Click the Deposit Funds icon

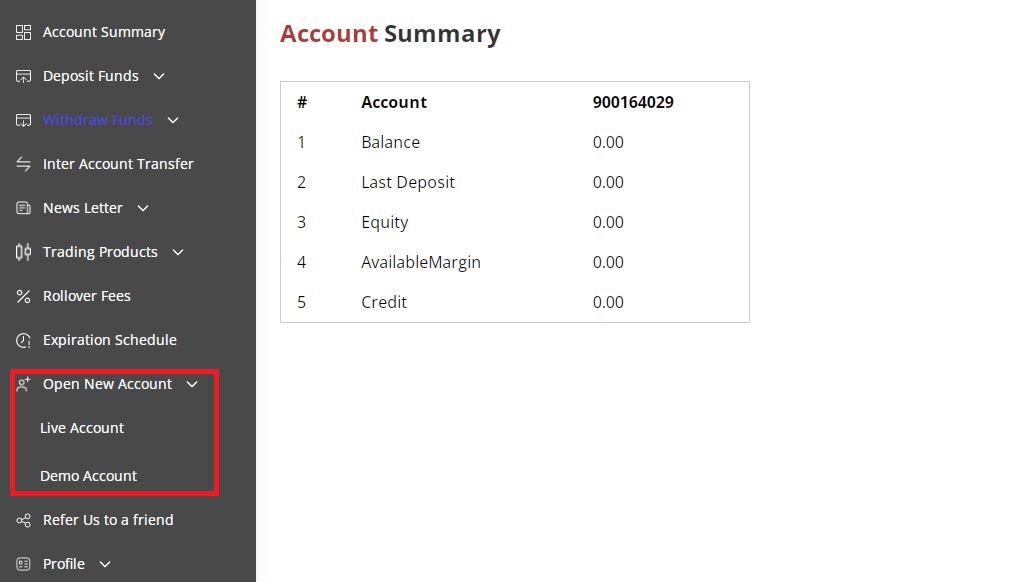pyautogui.click(x=24, y=76)
